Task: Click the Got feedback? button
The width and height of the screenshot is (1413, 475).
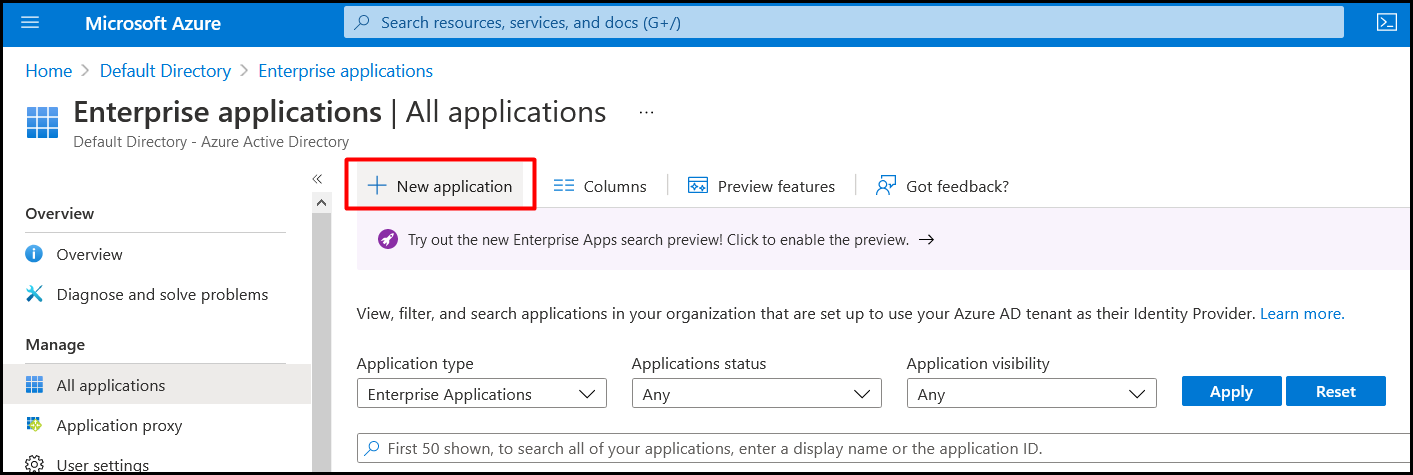Action: [x=941, y=186]
